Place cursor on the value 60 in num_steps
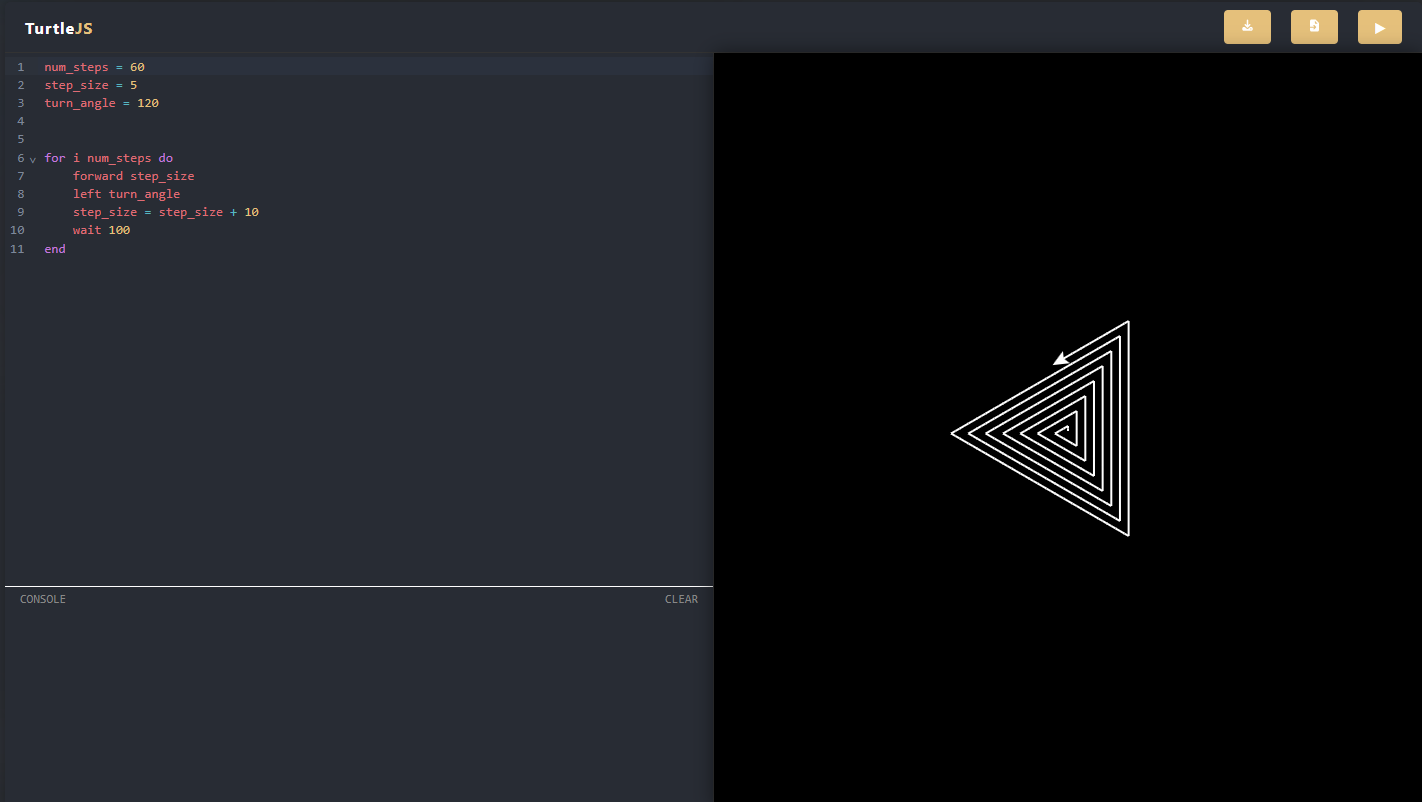1422x802 pixels. [x=137, y=67]
